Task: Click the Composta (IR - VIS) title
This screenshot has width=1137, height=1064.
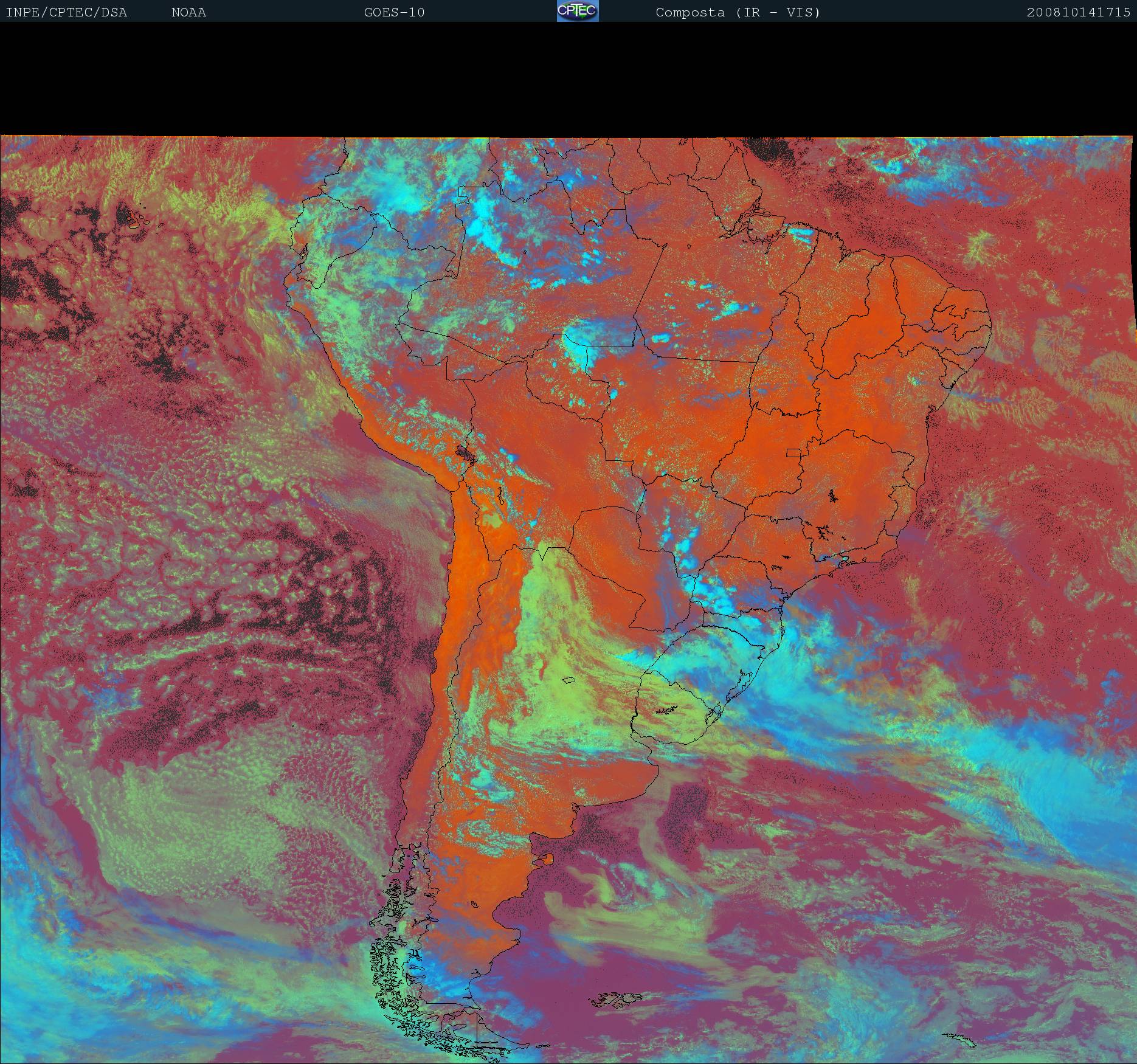Action: point(738,12)
